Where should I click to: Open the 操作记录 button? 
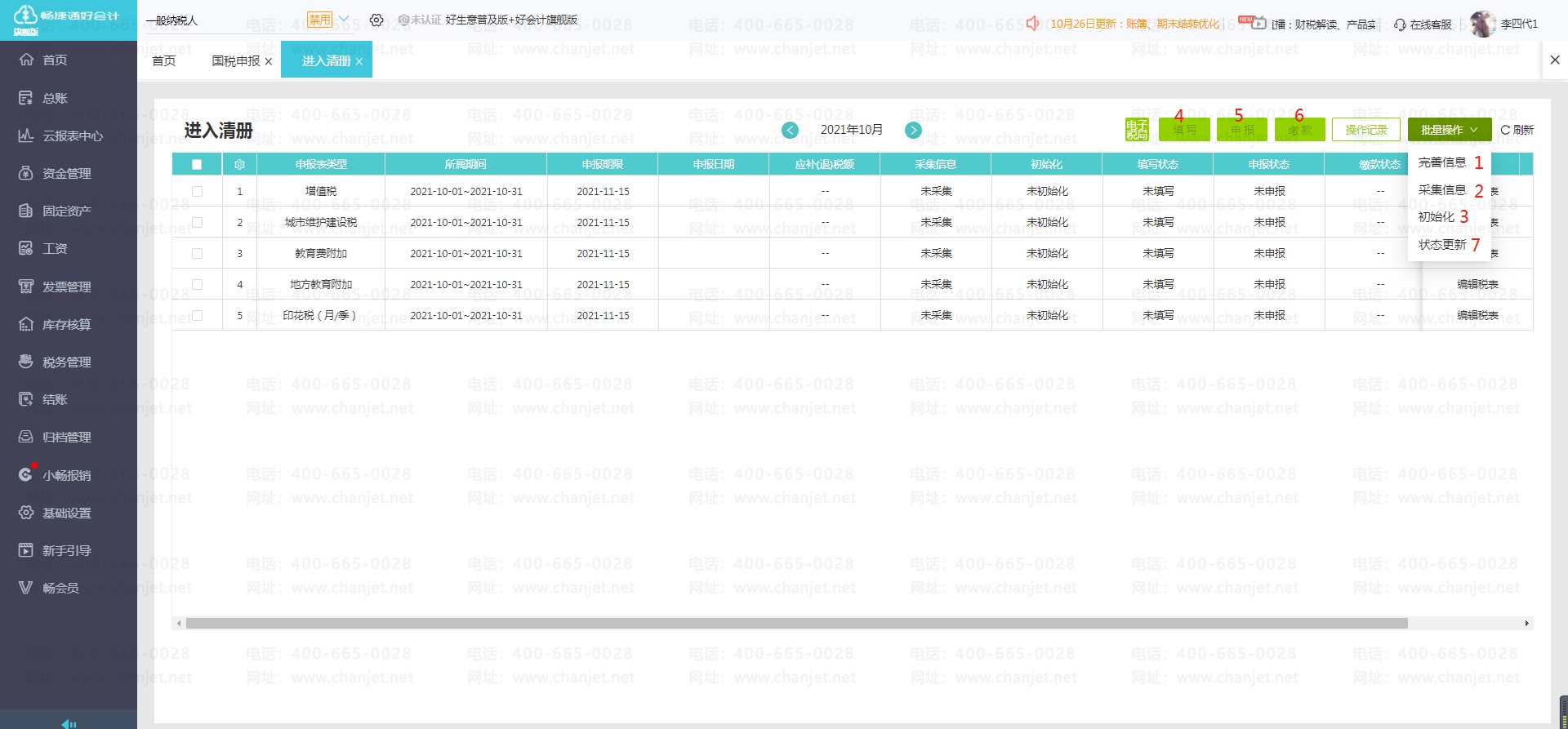click(x=1365, y=130)
